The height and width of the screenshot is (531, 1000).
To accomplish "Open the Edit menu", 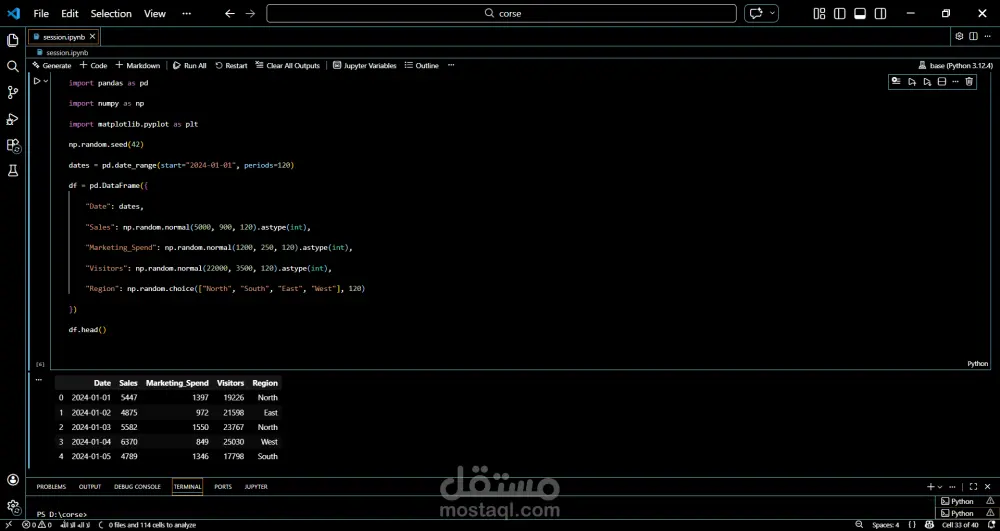I will 70,13.
